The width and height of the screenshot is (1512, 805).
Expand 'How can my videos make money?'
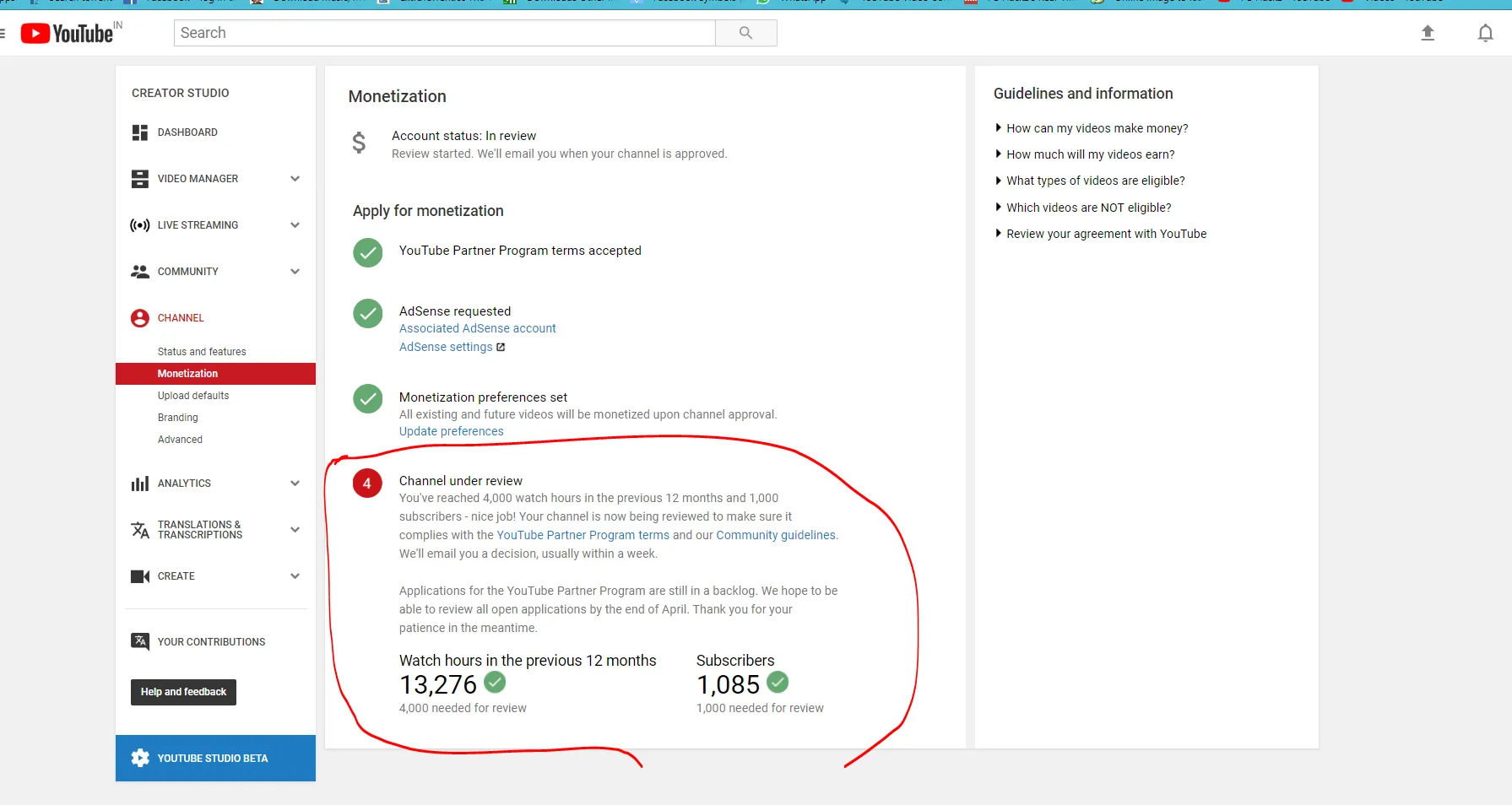coord(1092,128)
